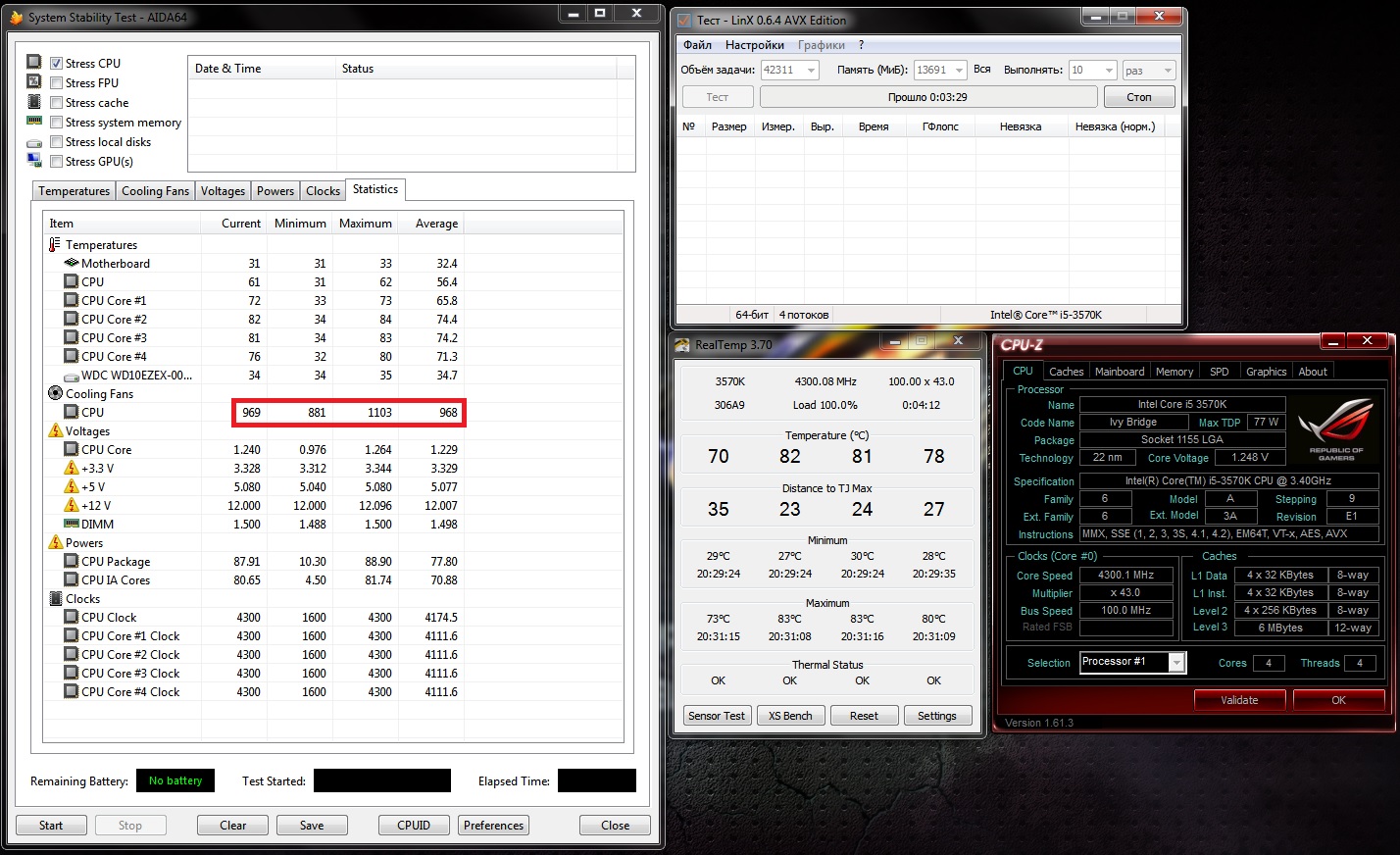Click the CPU Package chip icon
The height and width of the screenshot is (855, 1400).
[72, 561]
